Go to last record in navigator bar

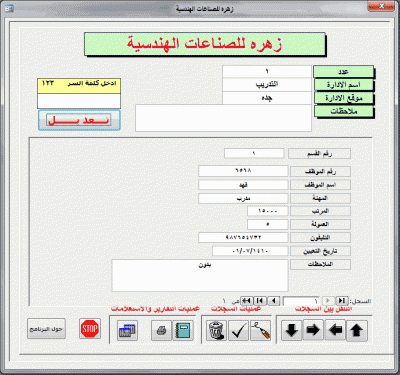(261, 301)
